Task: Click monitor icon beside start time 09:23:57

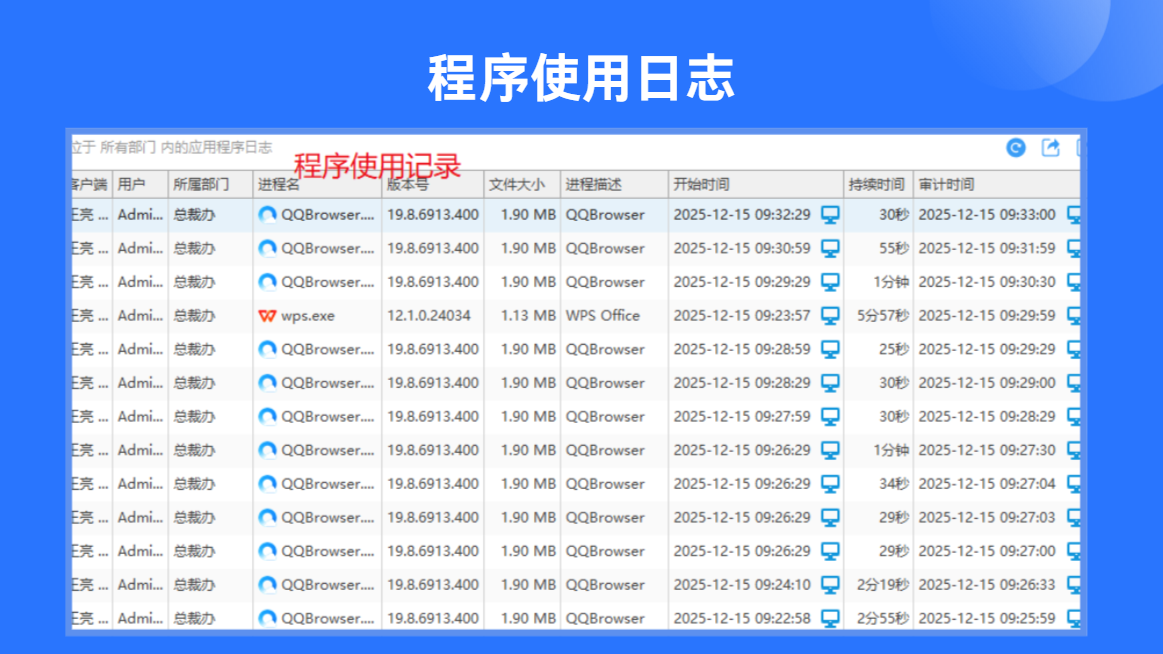Action: tap(830, 316)
